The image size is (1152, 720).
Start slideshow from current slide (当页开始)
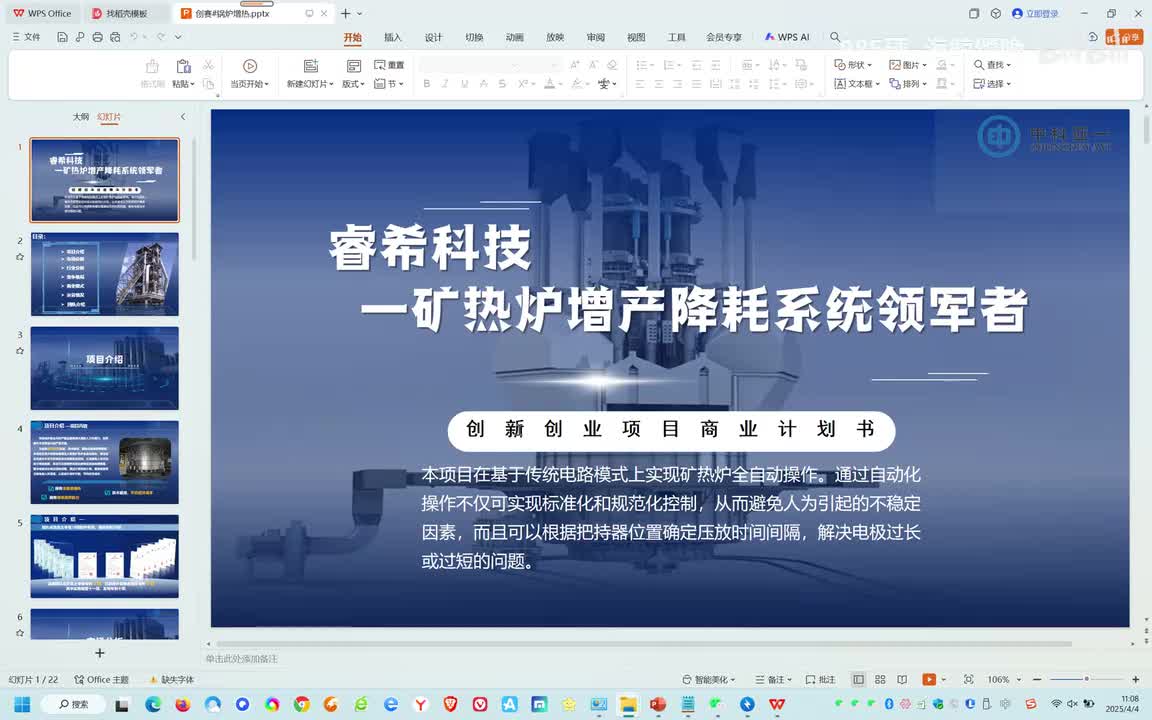pyautogui.click(x=250, y=74)
